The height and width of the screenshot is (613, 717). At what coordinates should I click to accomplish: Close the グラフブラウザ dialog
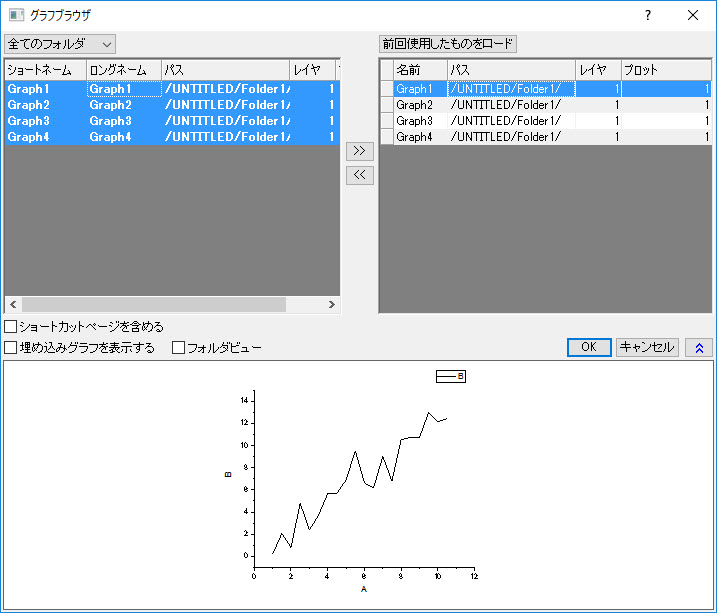click(x=693, y=15)
